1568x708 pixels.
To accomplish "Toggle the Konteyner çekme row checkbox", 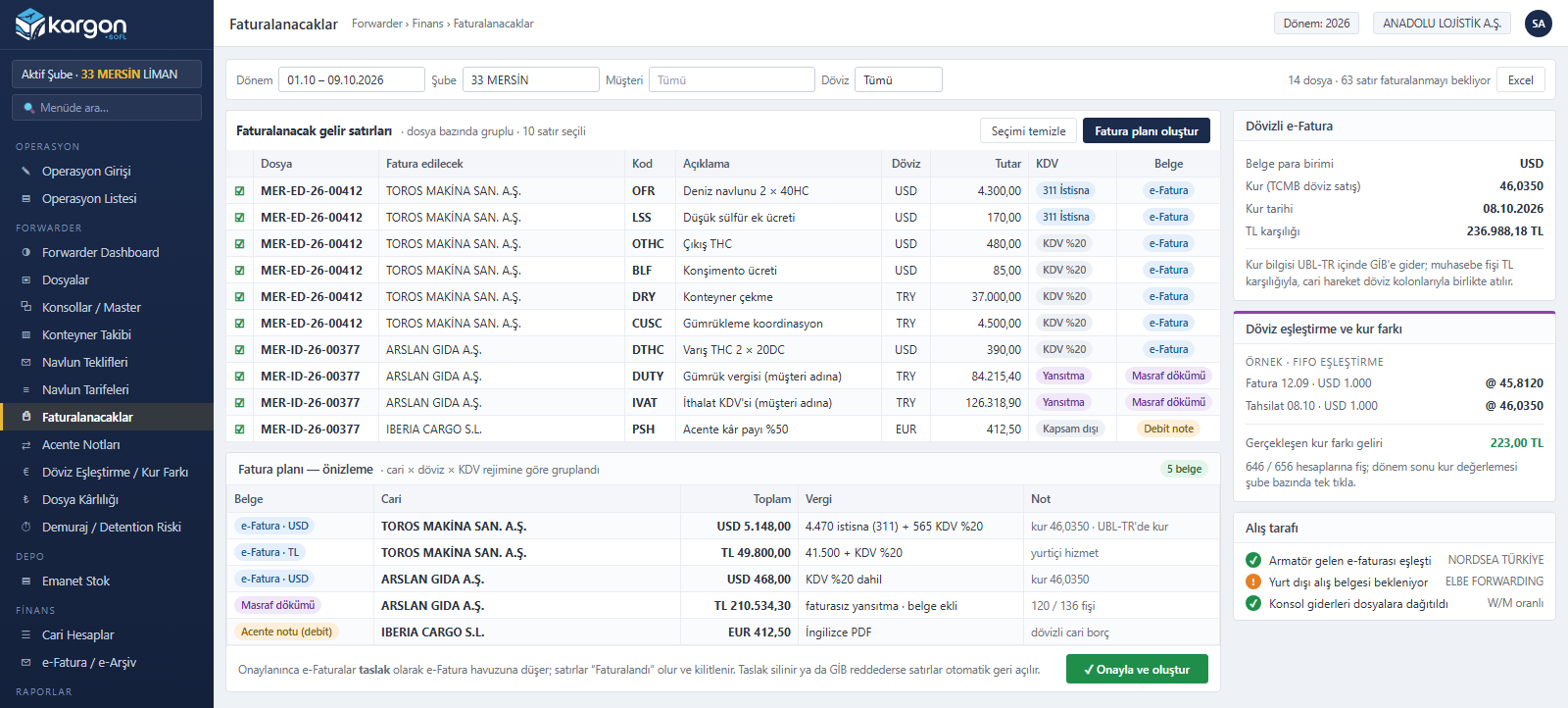I will [x=240, y=297].
